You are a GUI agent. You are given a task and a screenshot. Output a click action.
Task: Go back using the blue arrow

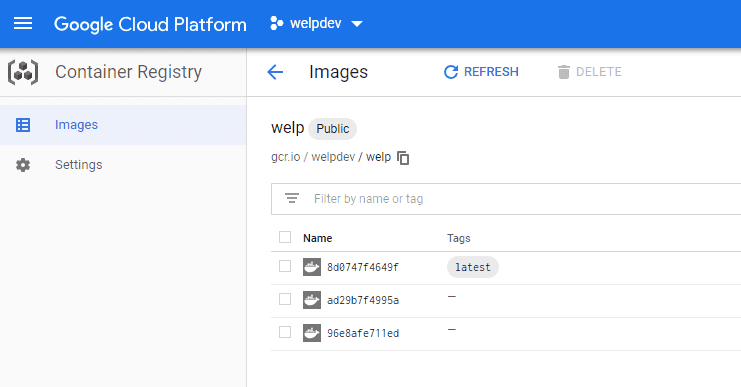(x=275, y=72)
